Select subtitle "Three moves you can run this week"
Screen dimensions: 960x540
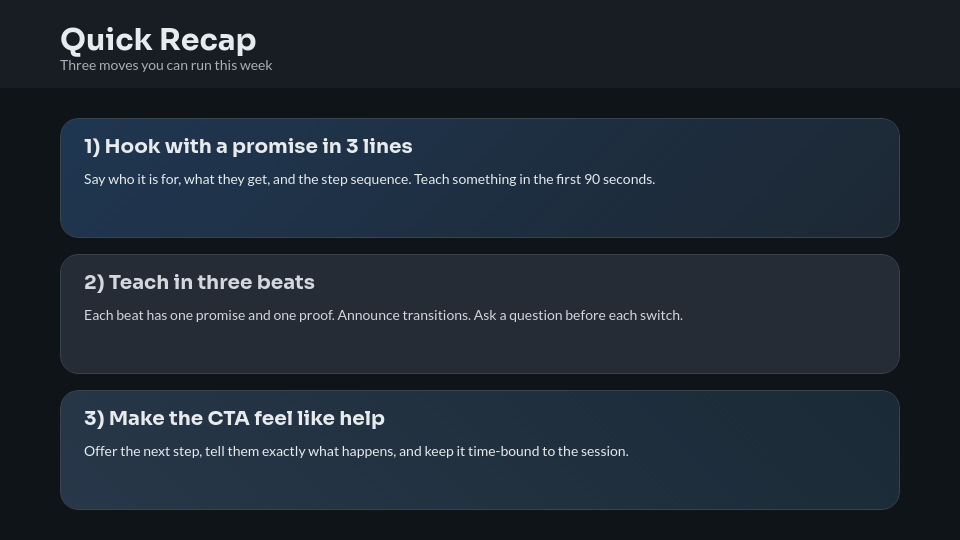click(x=166, y=65)
